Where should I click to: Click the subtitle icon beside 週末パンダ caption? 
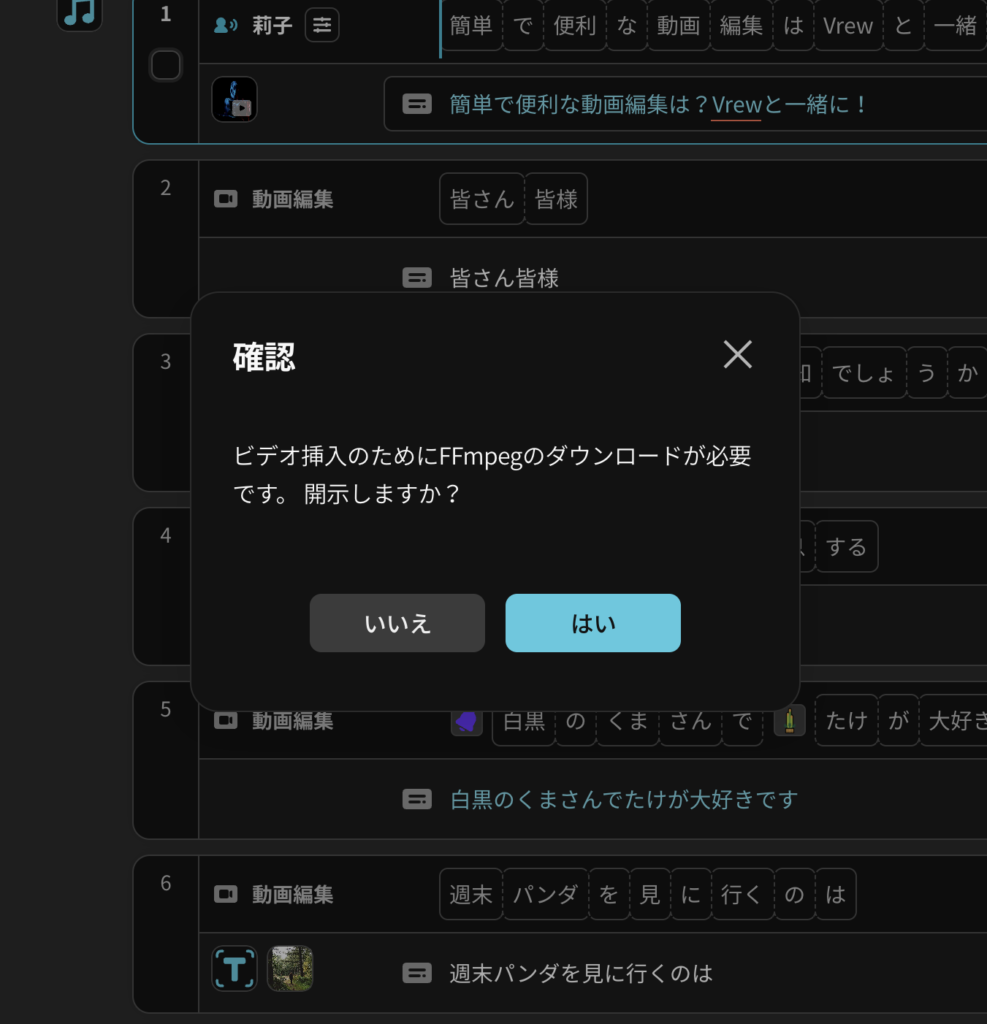[417, 973]
